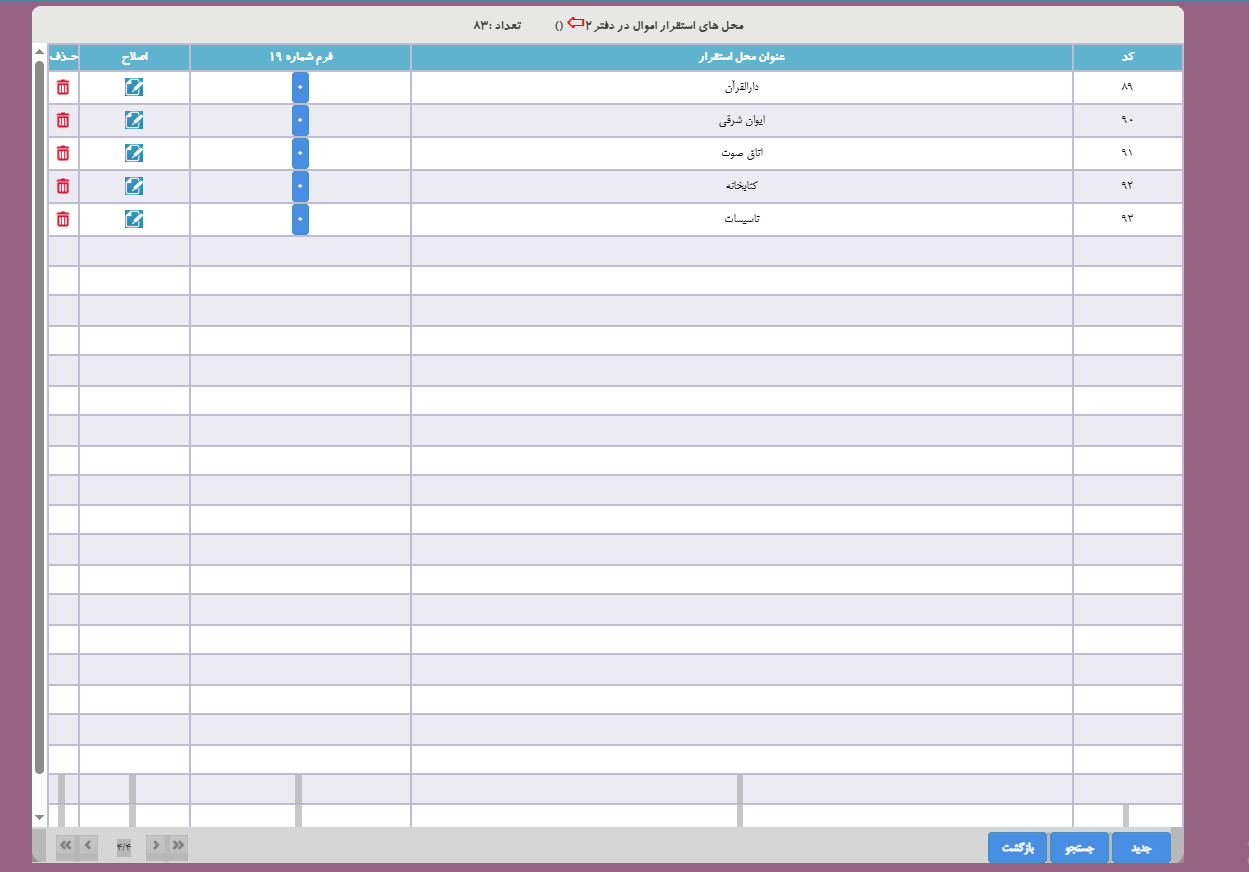This screenshot has height=872, width=1249.
Task: Click the edit icon for تاسیسات
Action: click(x=134, y=219)
